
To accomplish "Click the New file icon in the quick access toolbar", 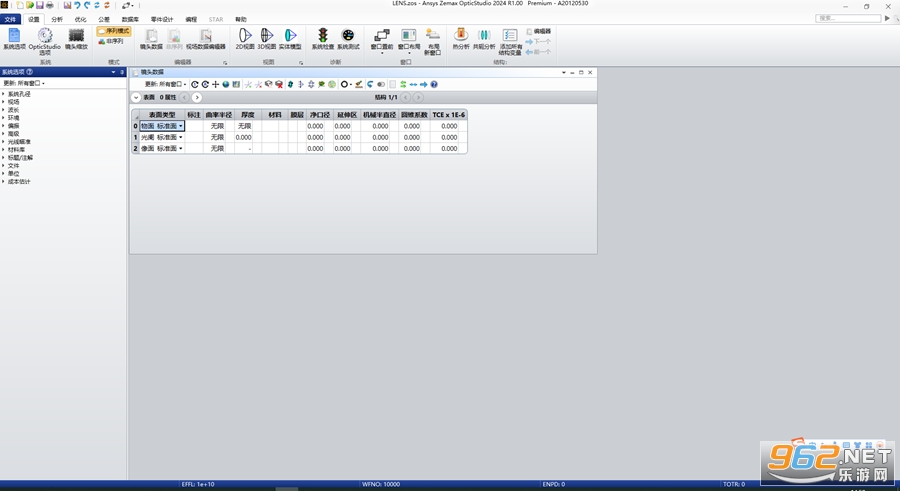I will tap(20, 5).
